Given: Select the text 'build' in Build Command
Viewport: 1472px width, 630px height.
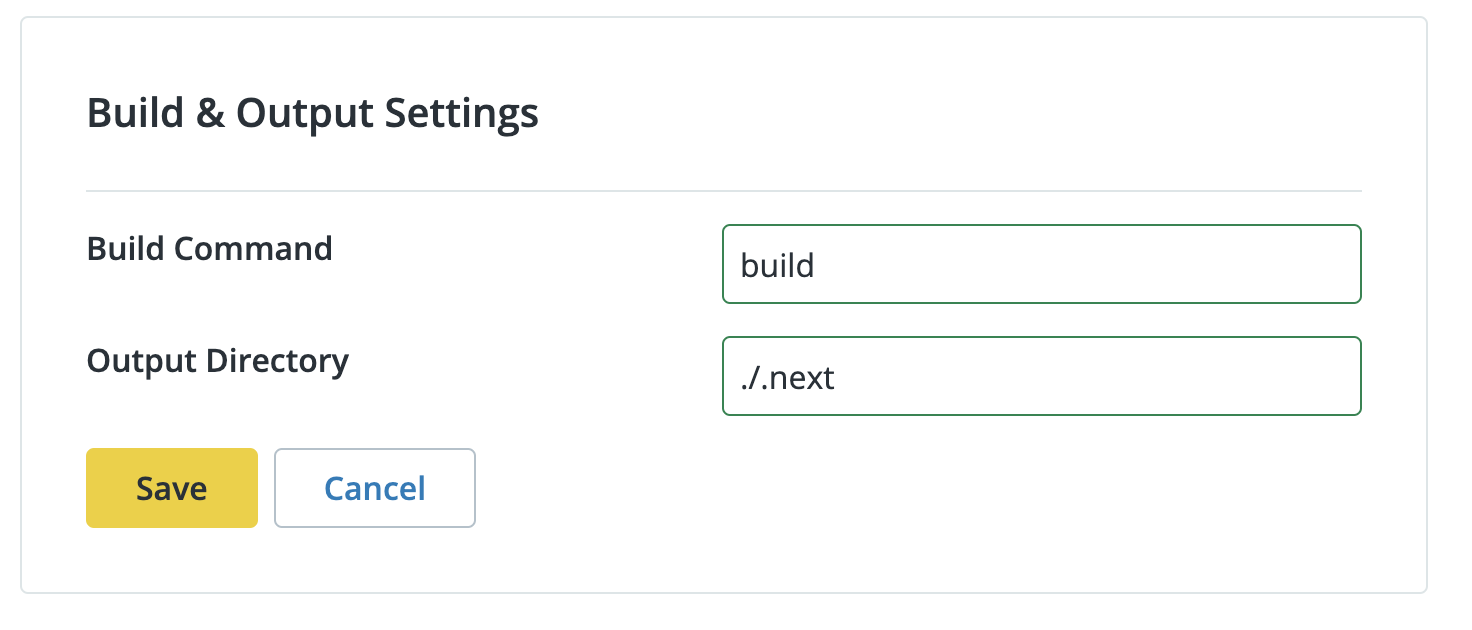Looking at the screenshot, I should point(776,264).
